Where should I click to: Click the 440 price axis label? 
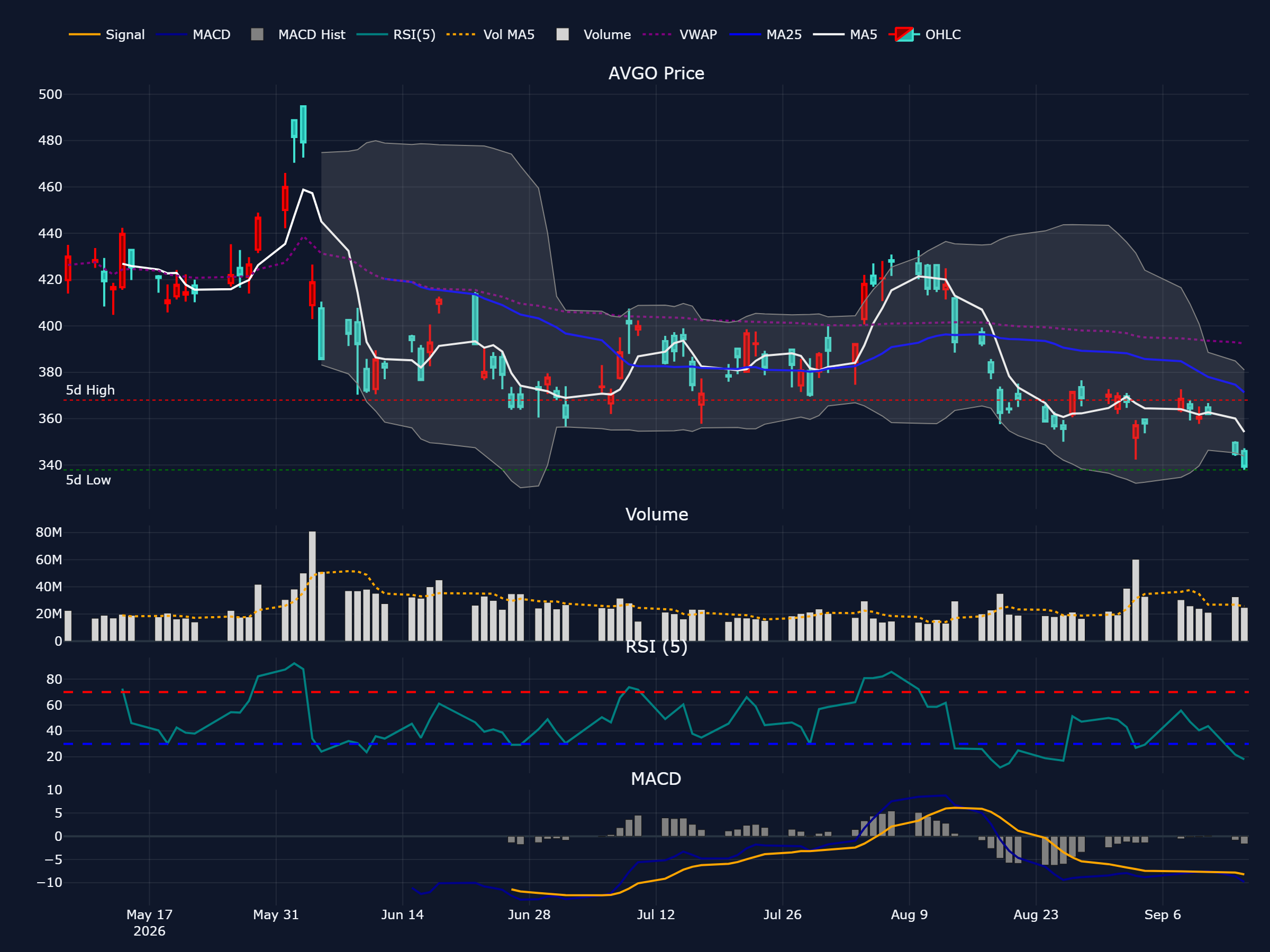click(50, 234)
